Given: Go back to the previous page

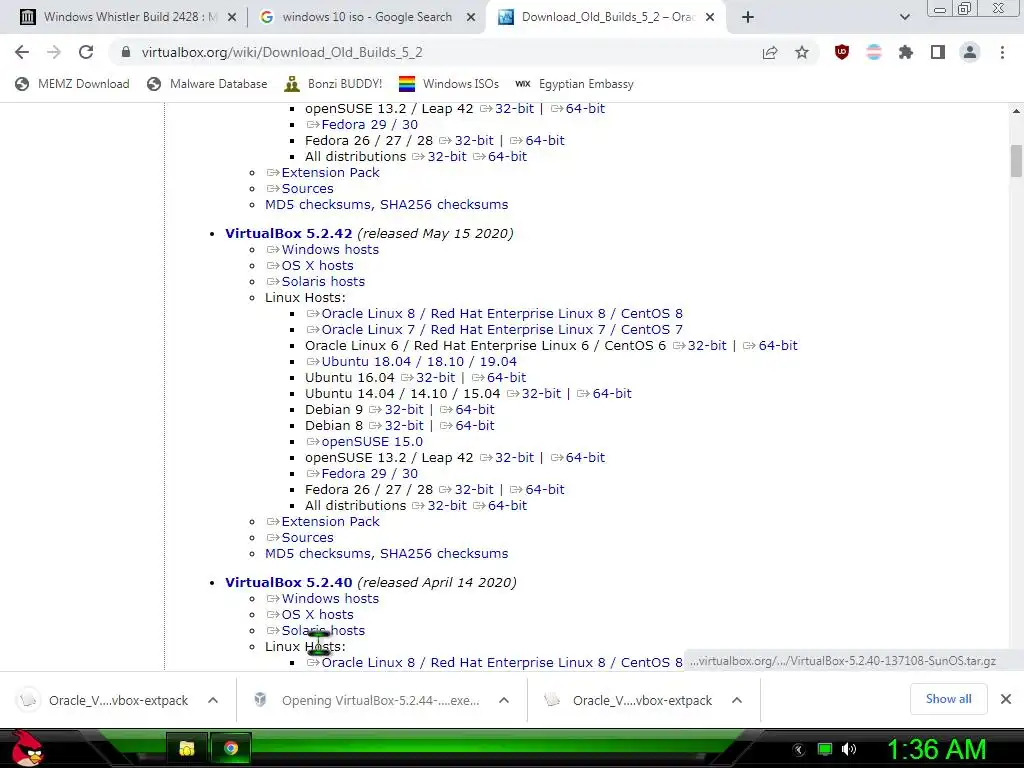Looking at the screenshot, I should pyautogui.click(x=22, y=52).
